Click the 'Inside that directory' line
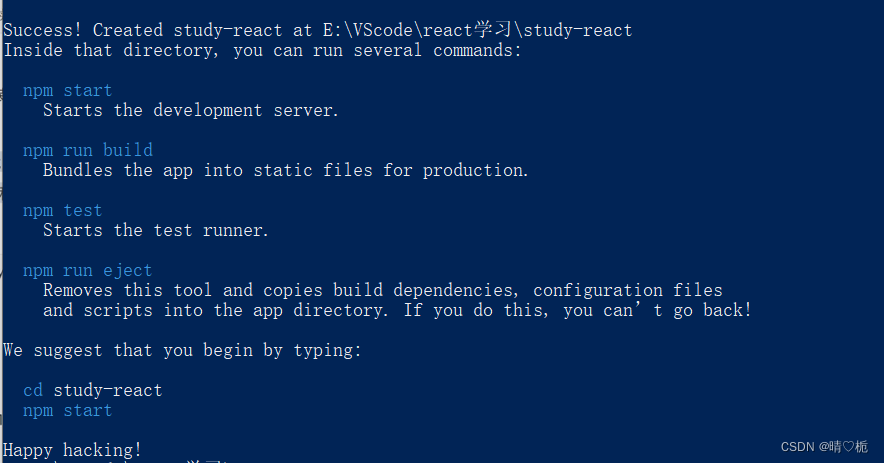 pos(262,50)
